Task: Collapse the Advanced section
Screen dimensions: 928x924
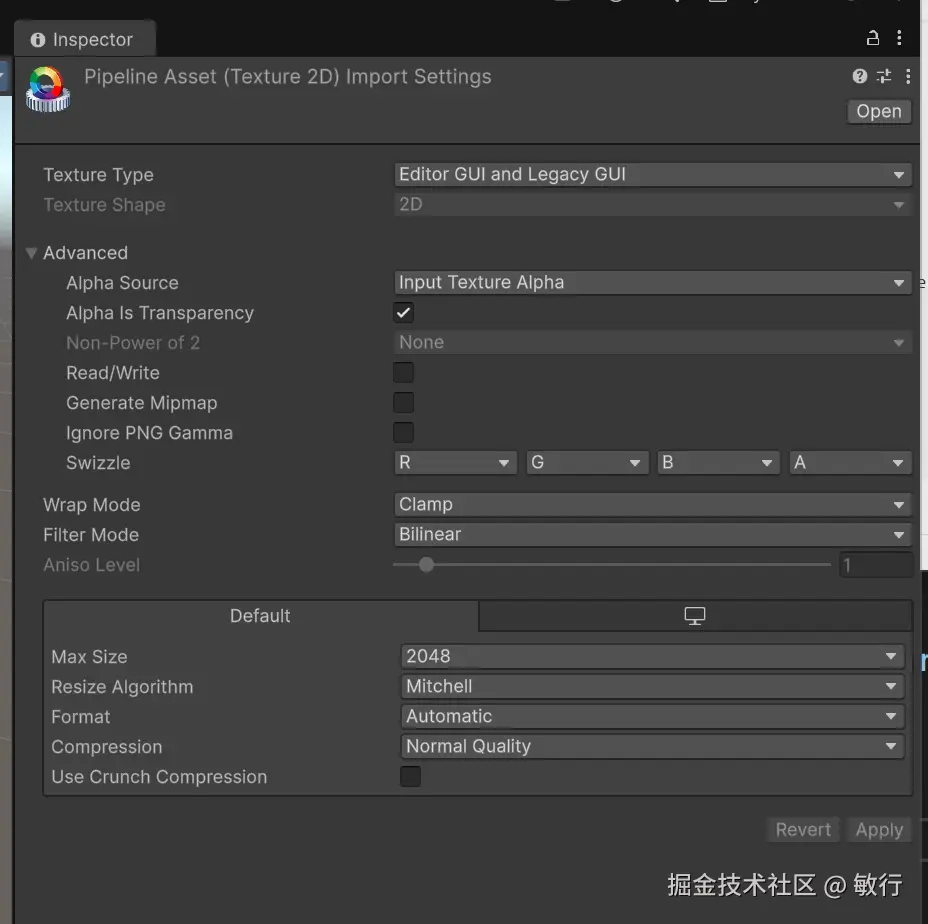Action: pos(32,253)
